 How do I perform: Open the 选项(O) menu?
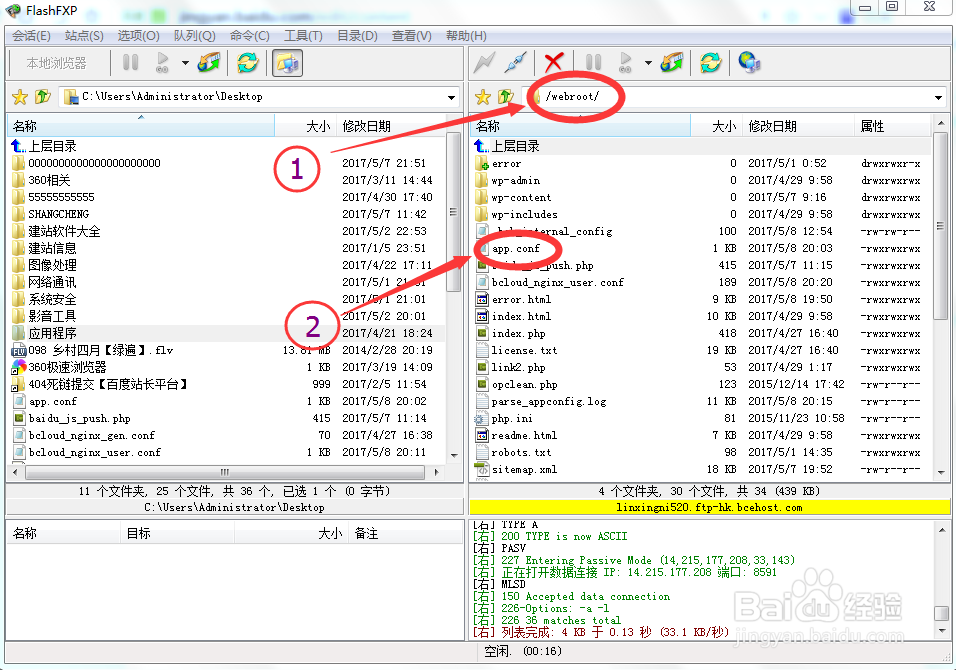click(x=138, y=35)
